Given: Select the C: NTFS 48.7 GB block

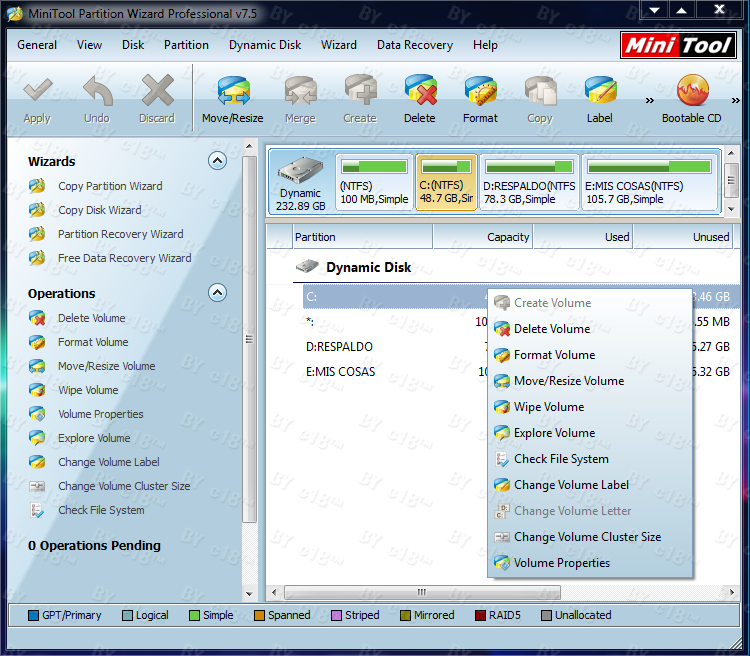Looking at the screenshot, I should [x=446, y=182].
